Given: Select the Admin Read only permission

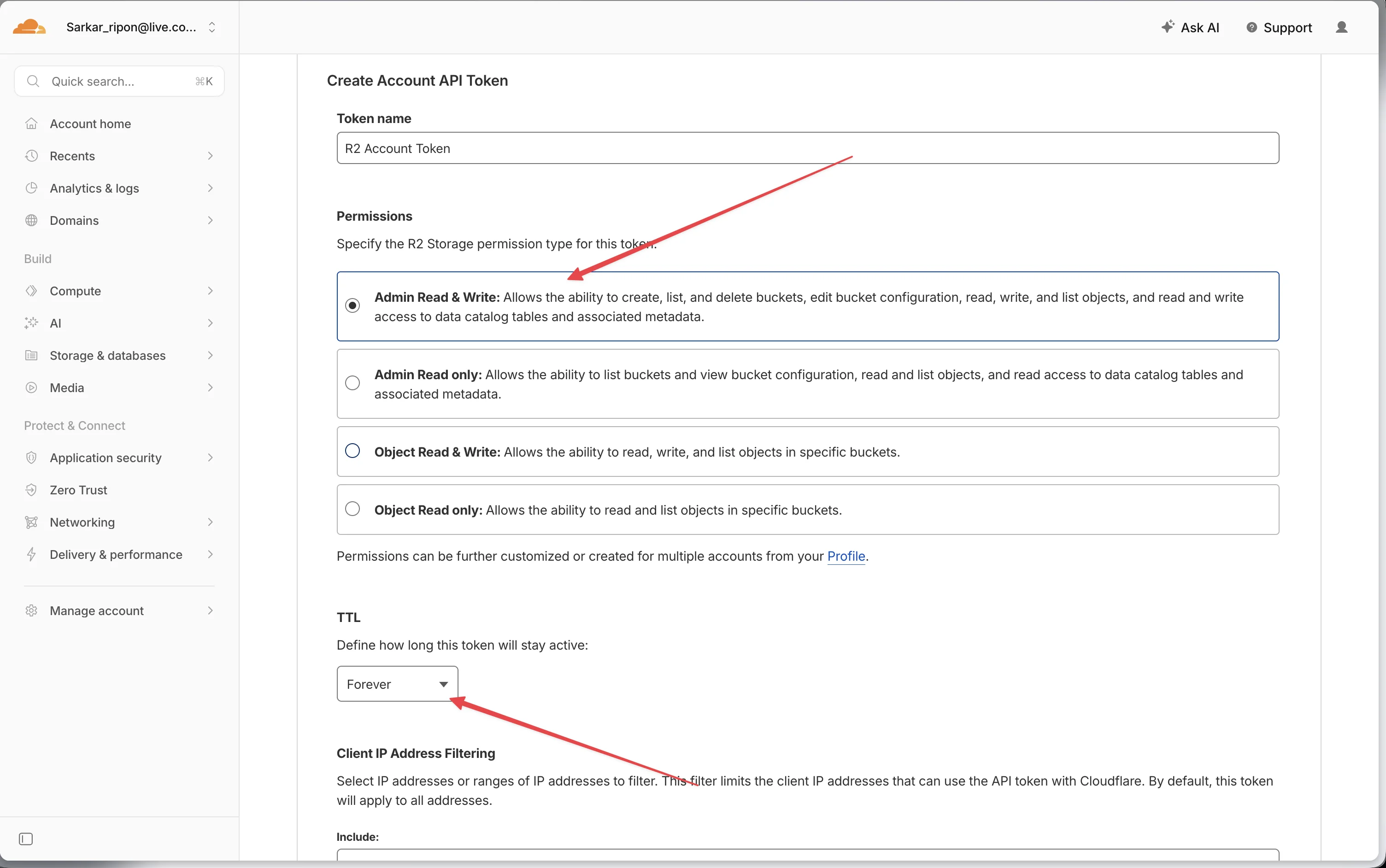Looking at the screenshot, I should click(352, 382).
